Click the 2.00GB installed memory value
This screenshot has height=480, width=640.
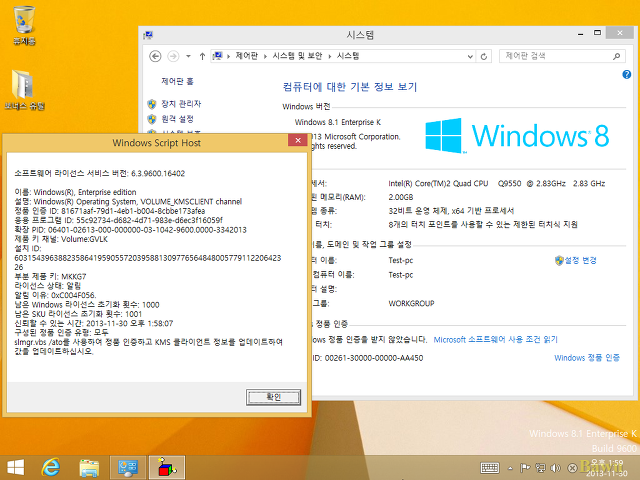tap(401, 197)
